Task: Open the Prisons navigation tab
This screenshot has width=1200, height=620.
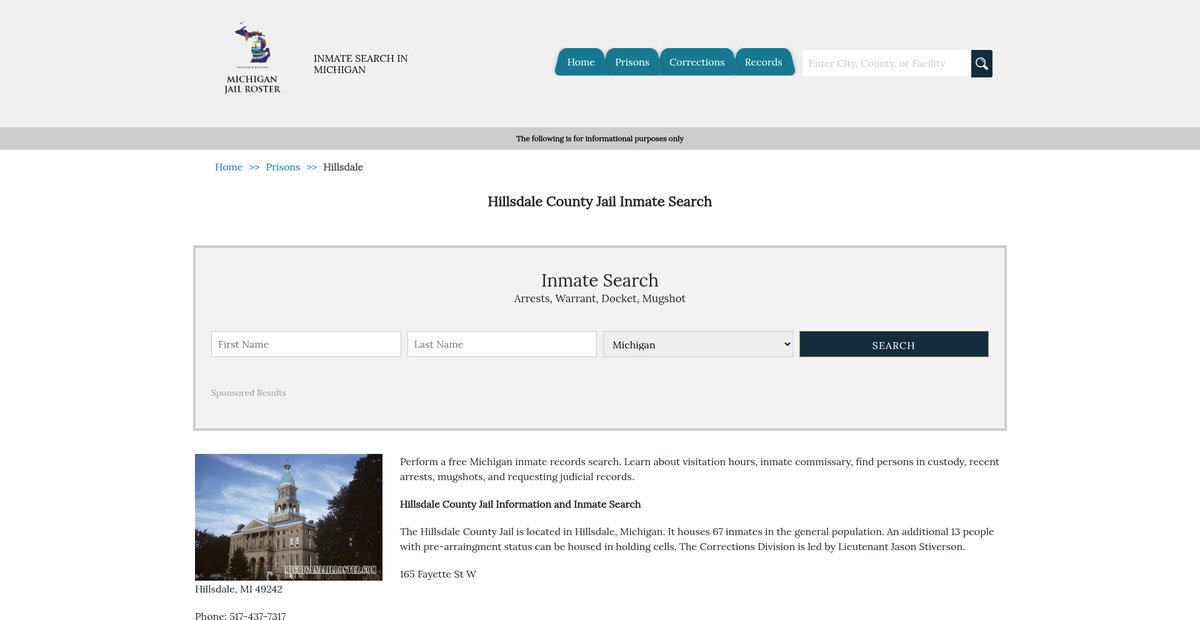Action: coord(632,62)
